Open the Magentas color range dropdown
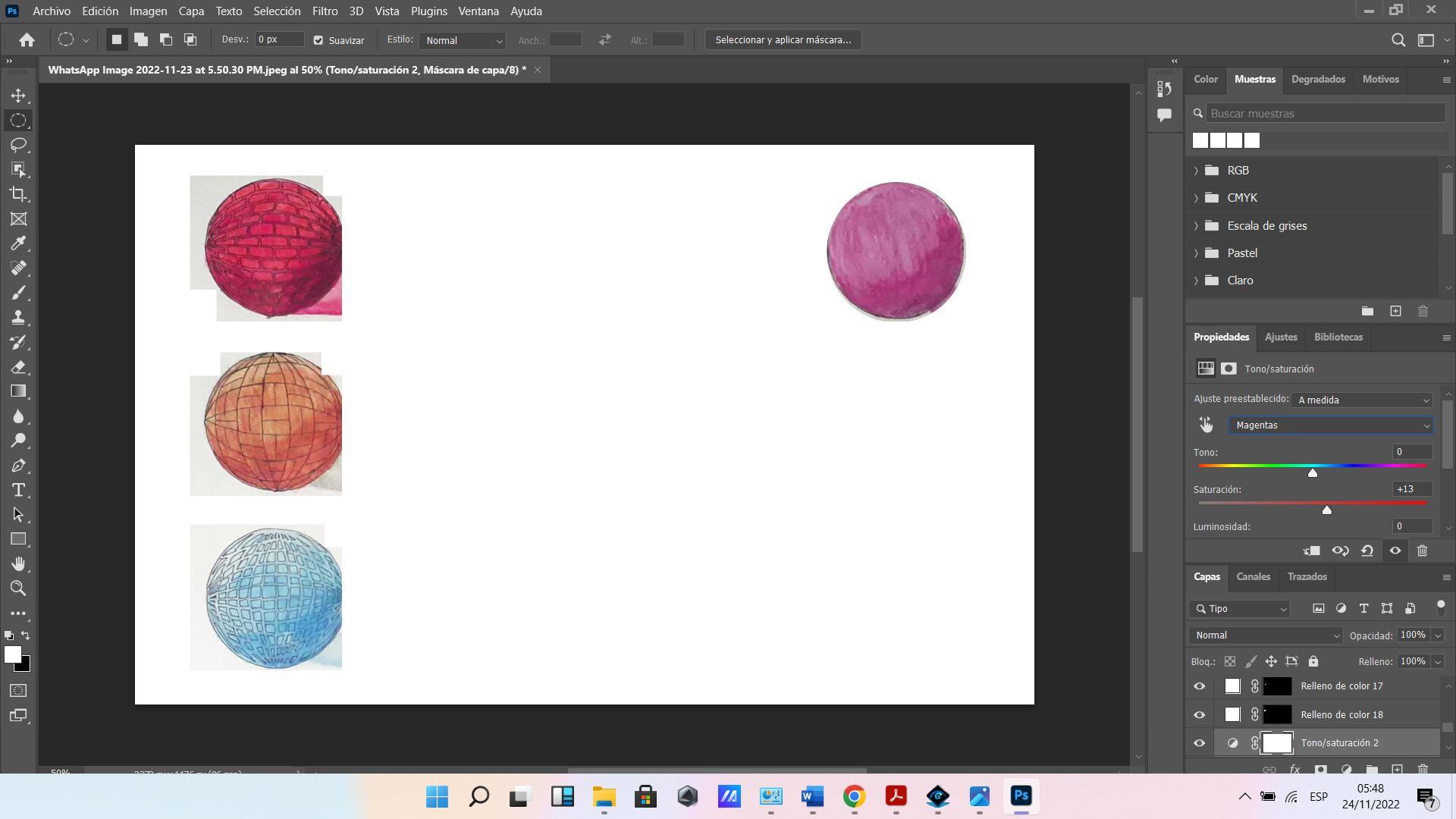 [1331, 425]
